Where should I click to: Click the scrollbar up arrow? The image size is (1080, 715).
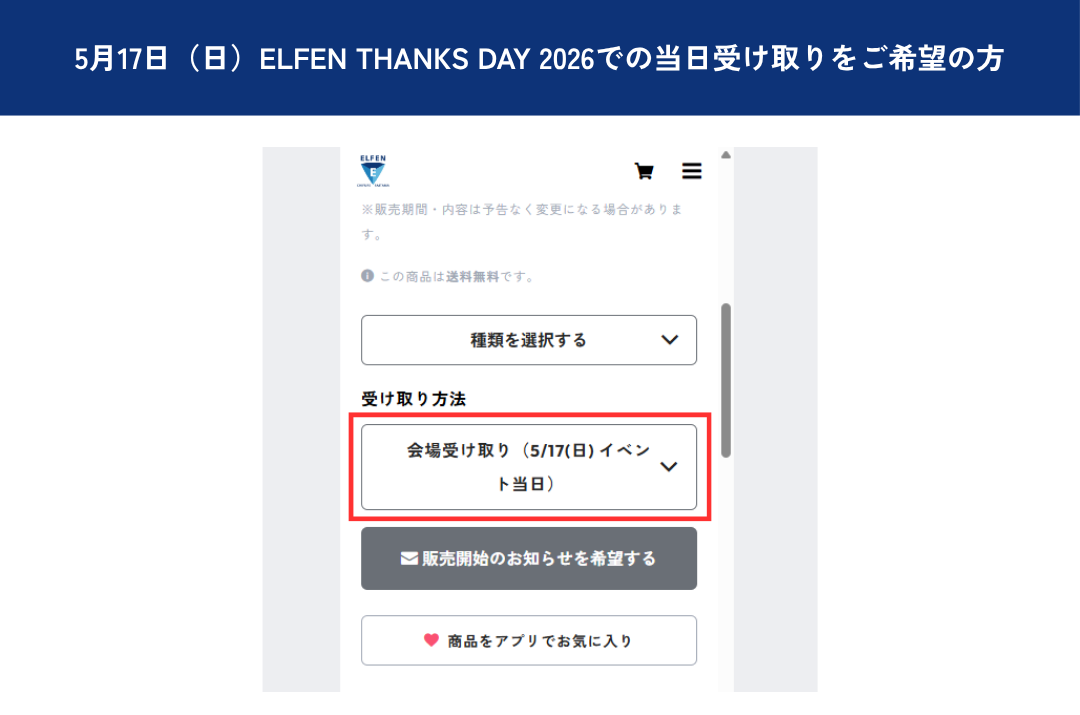(x=726, y=155)
